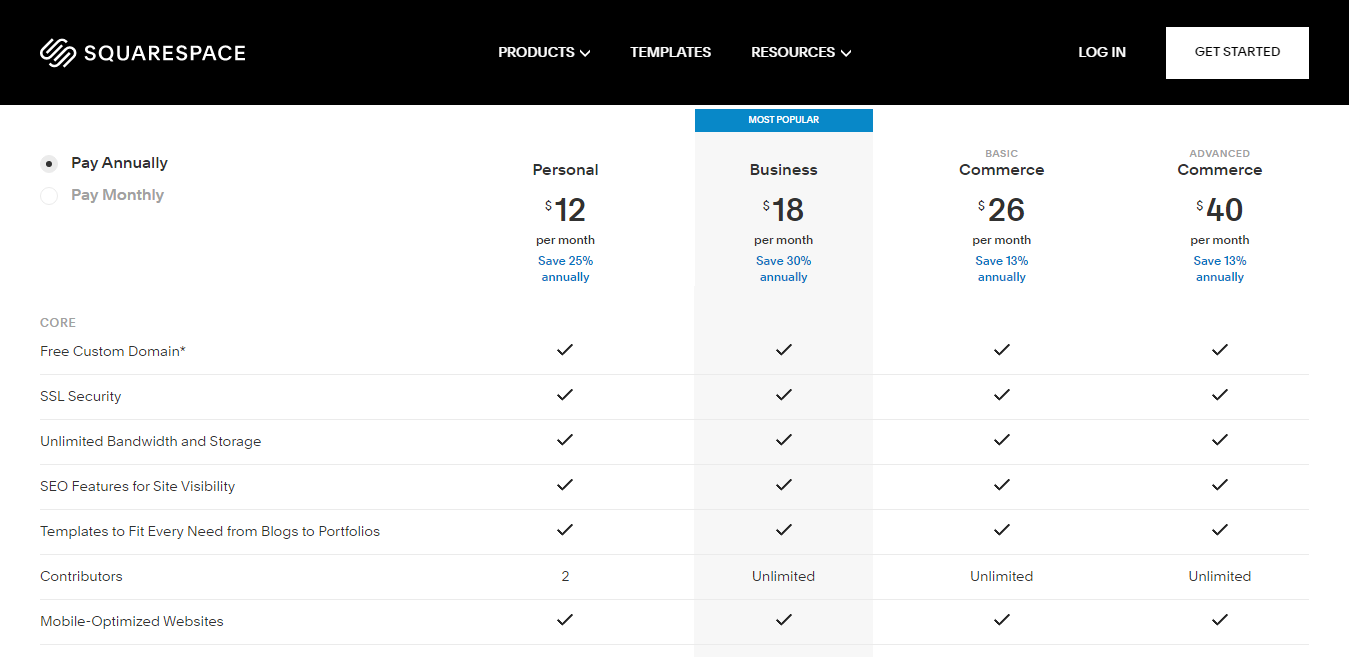This screenshot has height=657, width=1349.
Task: Click the Mobile-Optimized Websites checkmark under Personal
Action: tap(565, 619)
